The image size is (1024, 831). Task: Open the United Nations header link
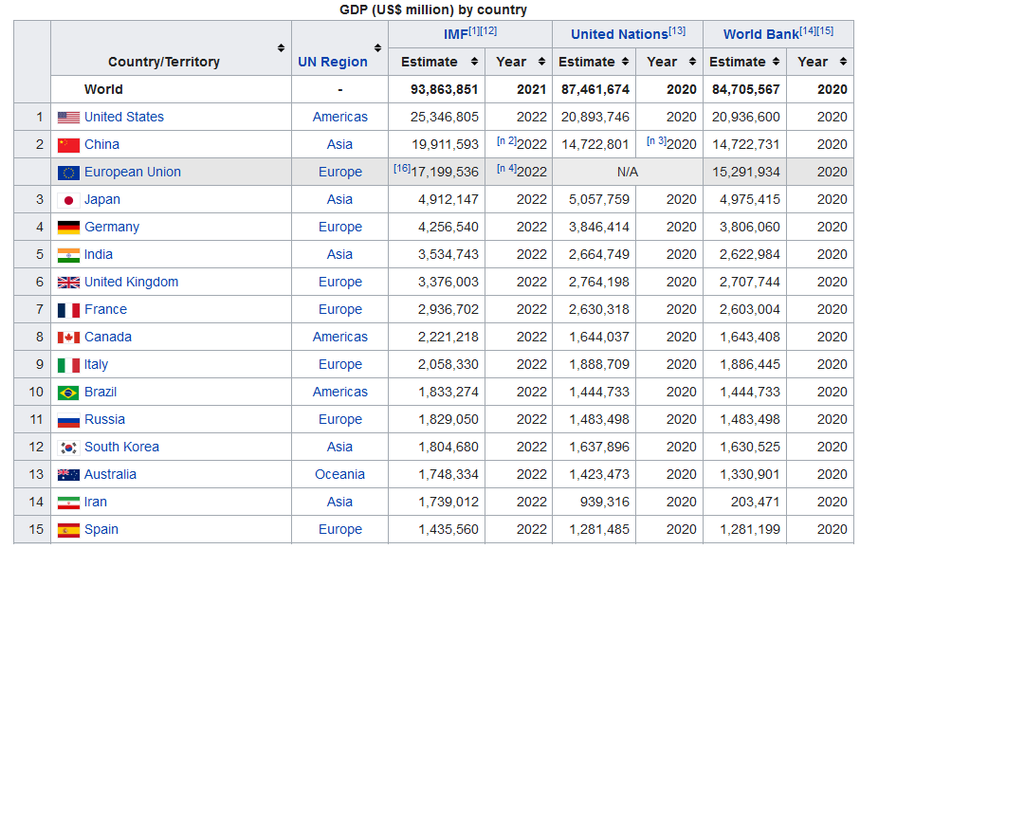pos(619,35)
